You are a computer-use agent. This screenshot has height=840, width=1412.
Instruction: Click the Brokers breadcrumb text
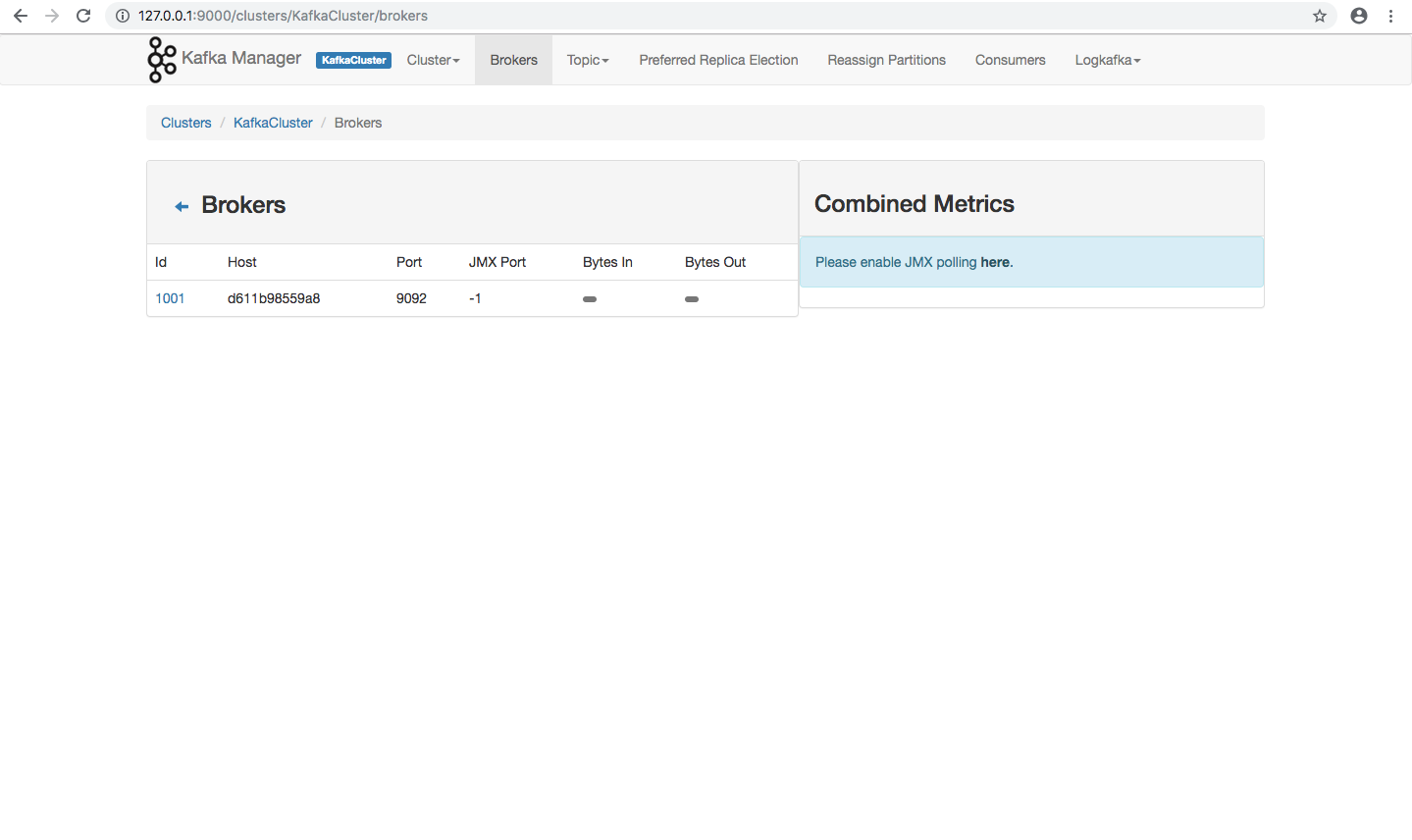tap(358, 123)
